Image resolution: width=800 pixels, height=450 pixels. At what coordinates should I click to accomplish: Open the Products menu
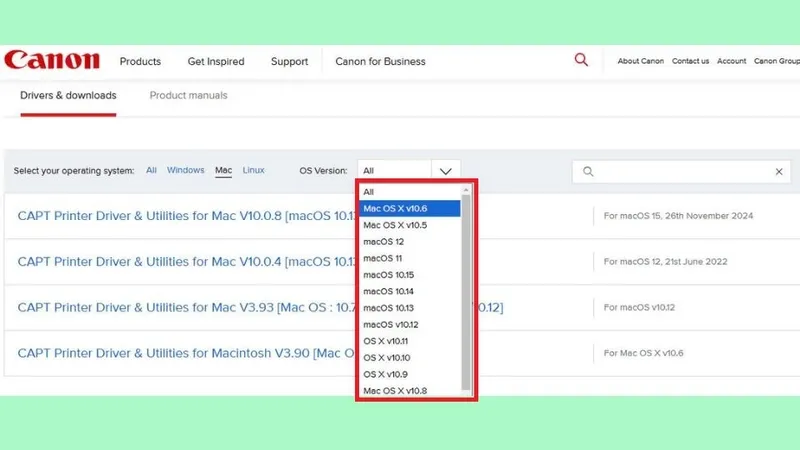coord(140,61)
